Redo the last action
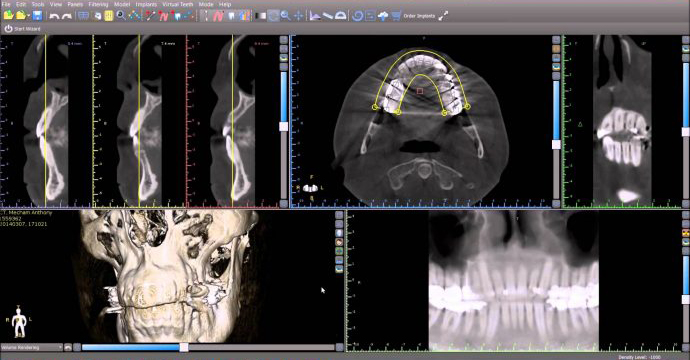 (x=67, y=16)
